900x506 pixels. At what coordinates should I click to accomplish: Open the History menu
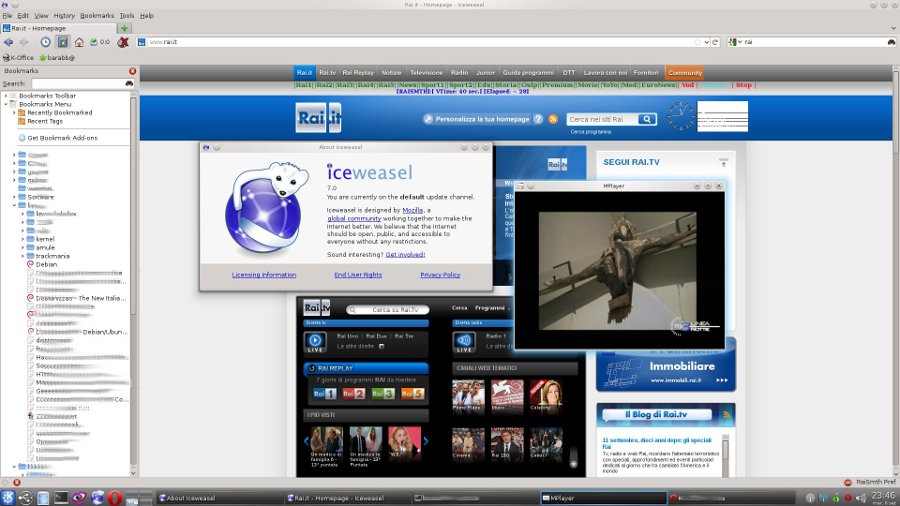pos(64,15)
